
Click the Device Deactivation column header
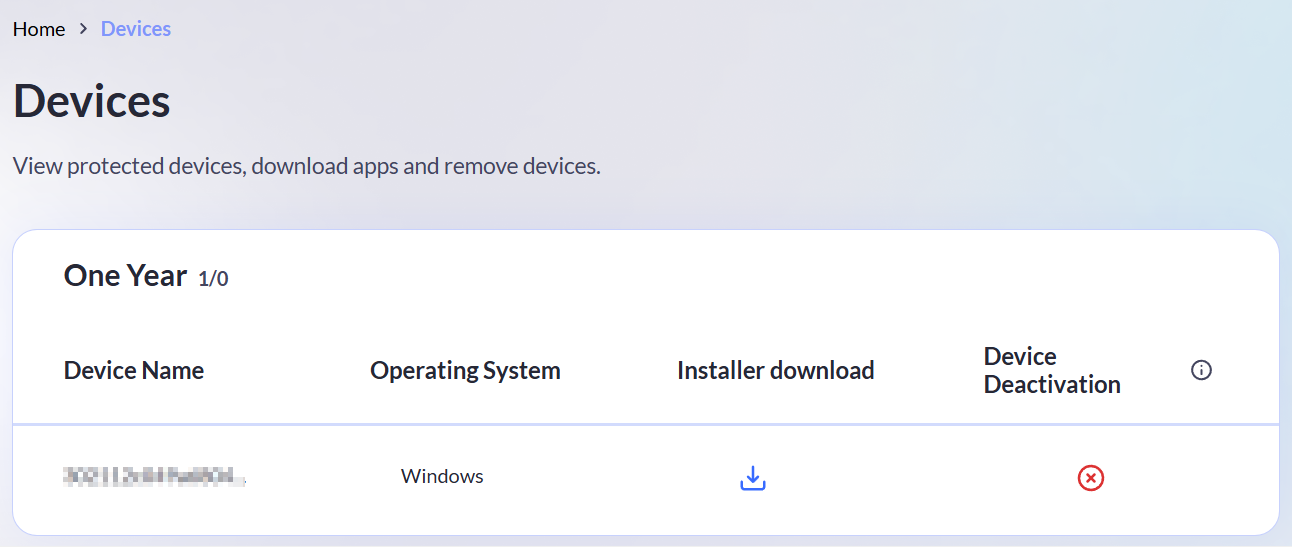1052,371
